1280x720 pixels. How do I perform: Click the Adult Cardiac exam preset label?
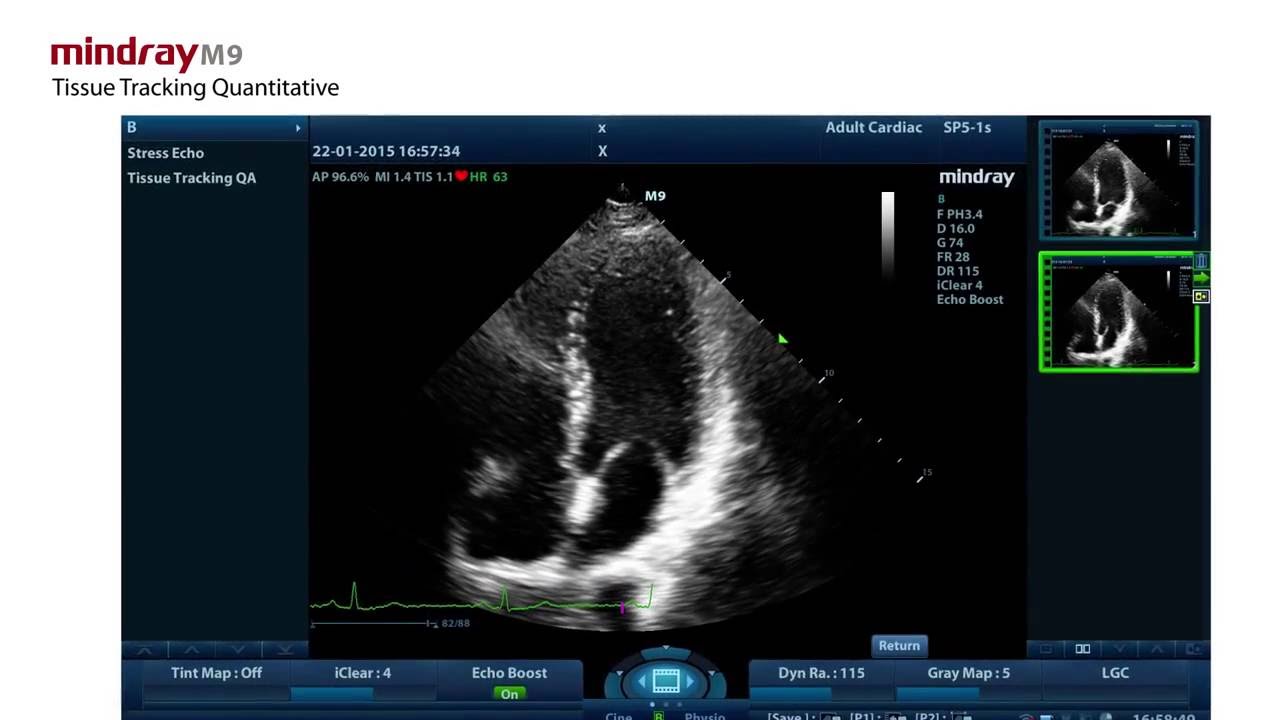[x=874, y=127]
